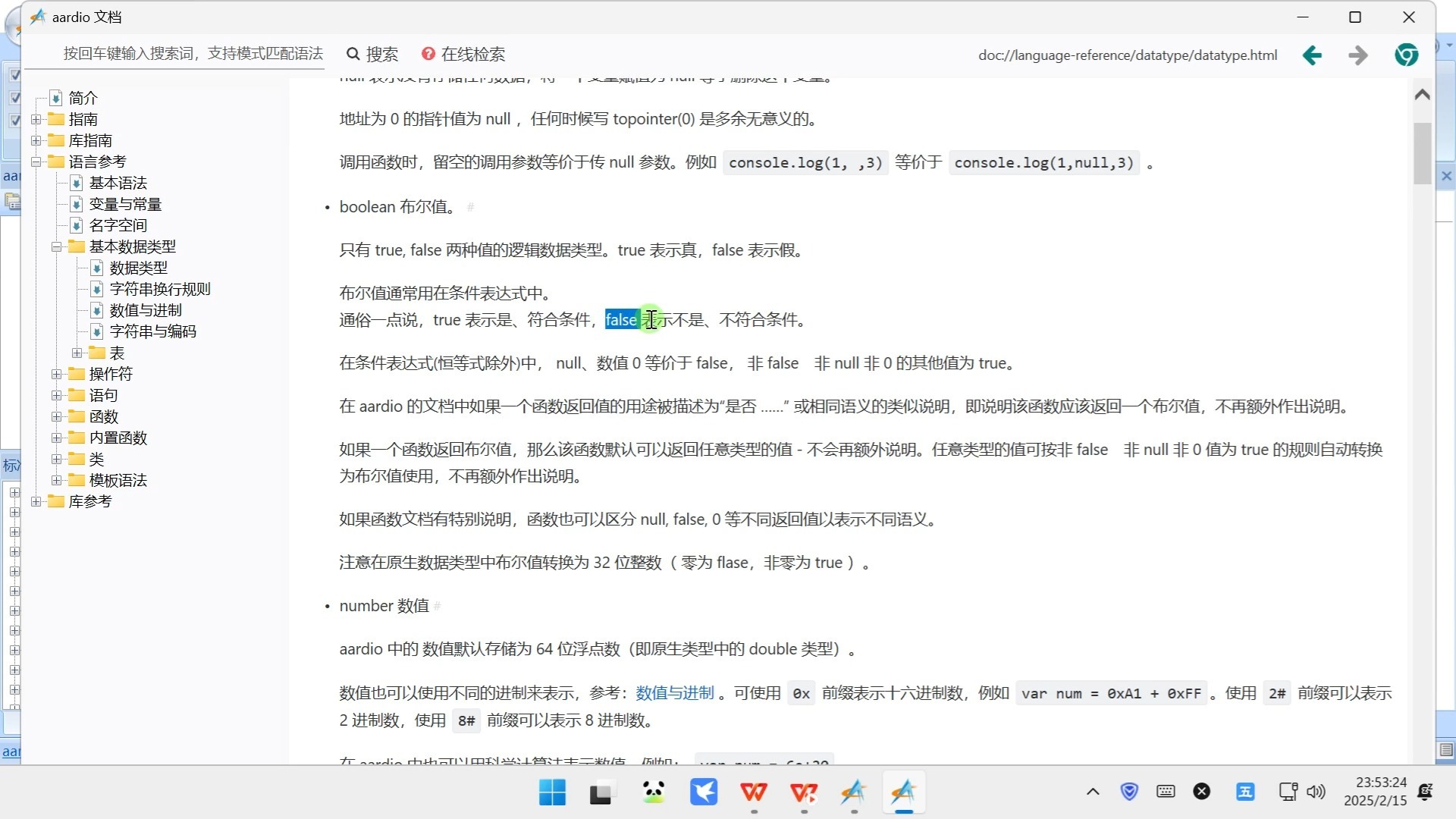
Task: Open the black task view taskbar icon
Action: [602, 792]
